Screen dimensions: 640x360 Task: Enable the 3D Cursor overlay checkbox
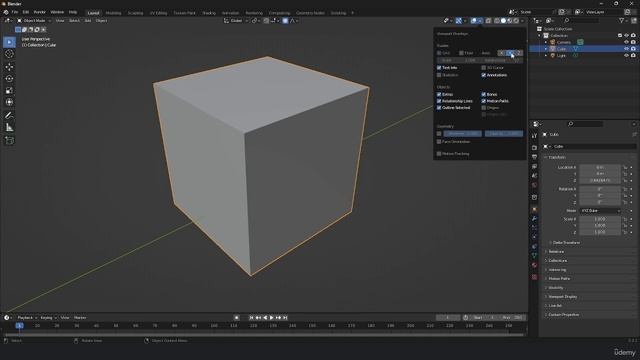[x=484, y=68]
